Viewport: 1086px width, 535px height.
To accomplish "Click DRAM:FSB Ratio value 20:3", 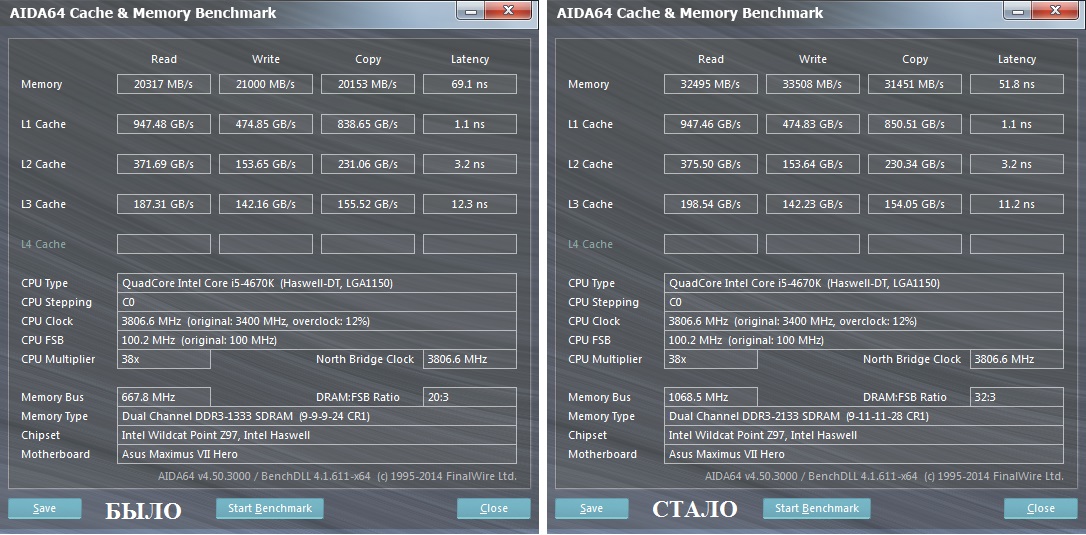I will [470, 397].
